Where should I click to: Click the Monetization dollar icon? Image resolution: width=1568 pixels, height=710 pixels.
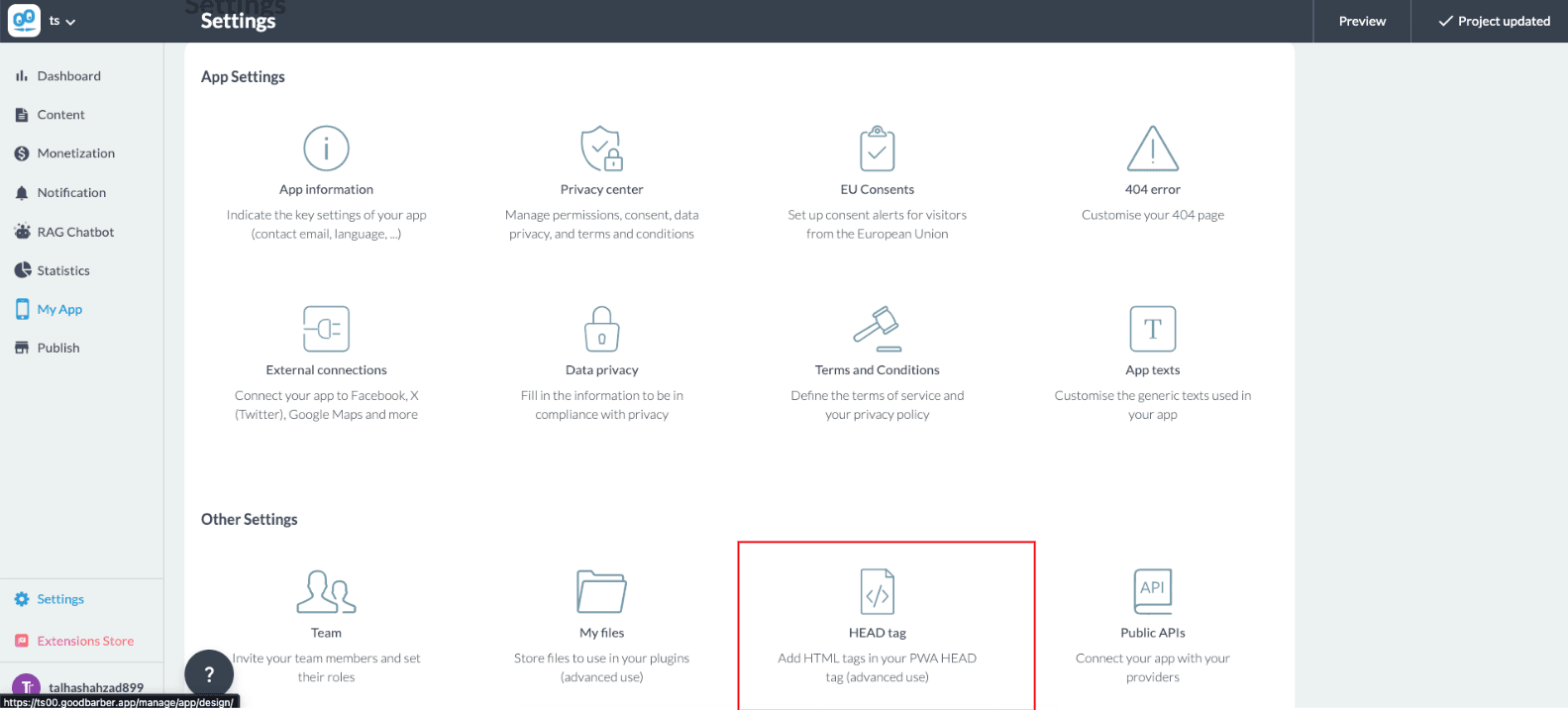pyautogui.click(x=22, y=153)
